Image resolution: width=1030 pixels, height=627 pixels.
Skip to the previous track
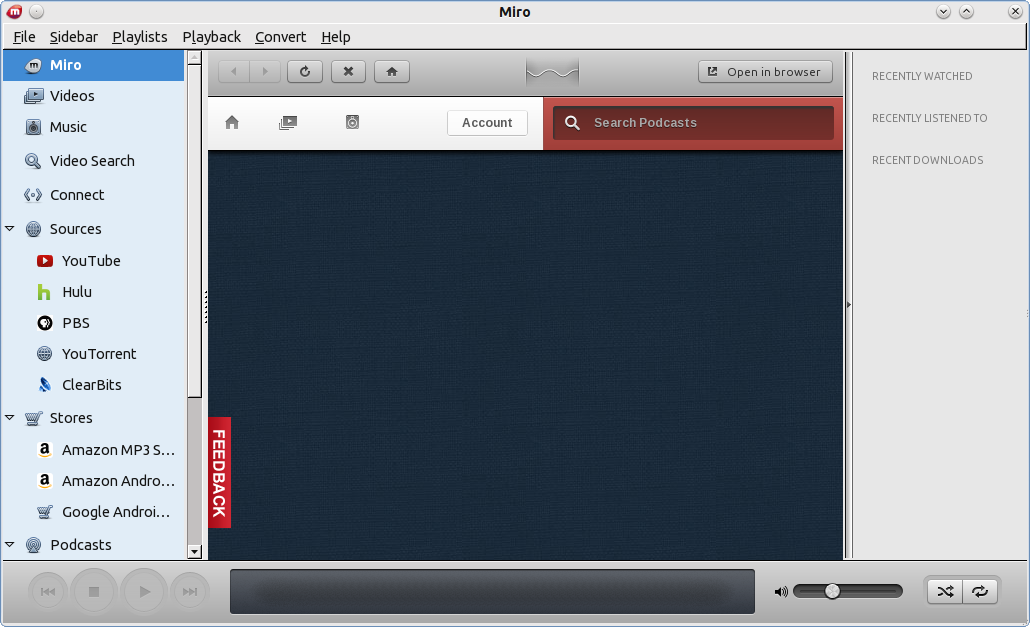[48, 592]
